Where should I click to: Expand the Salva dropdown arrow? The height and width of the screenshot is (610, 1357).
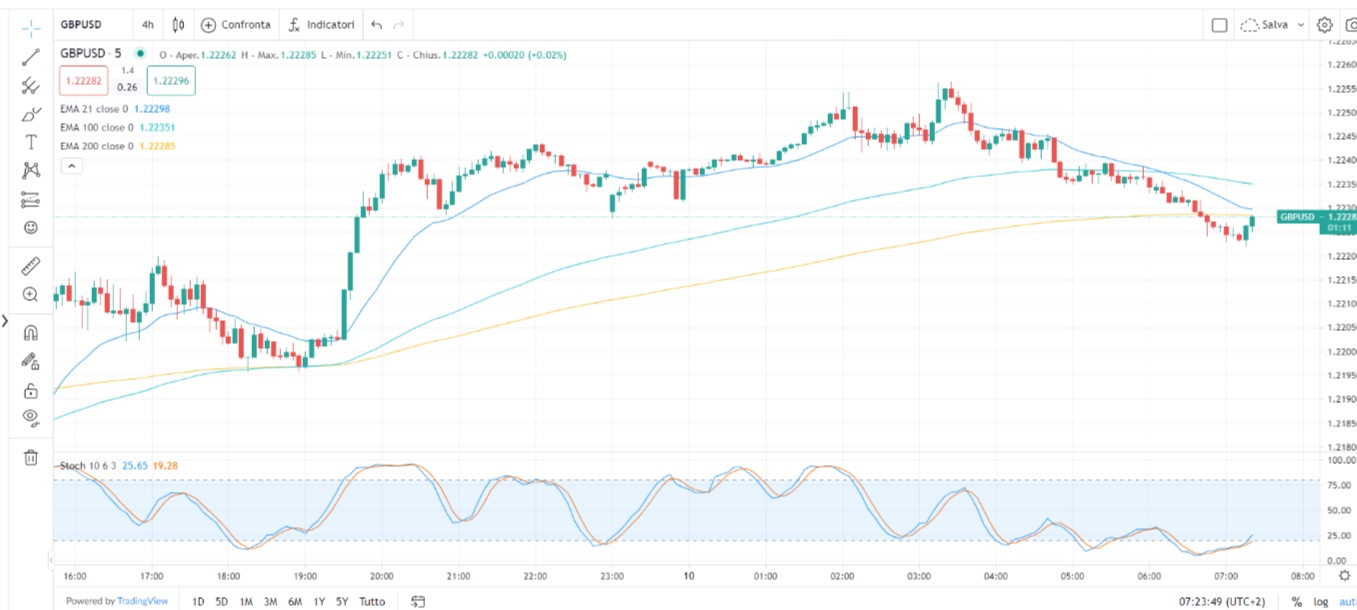coord(1300,25)
